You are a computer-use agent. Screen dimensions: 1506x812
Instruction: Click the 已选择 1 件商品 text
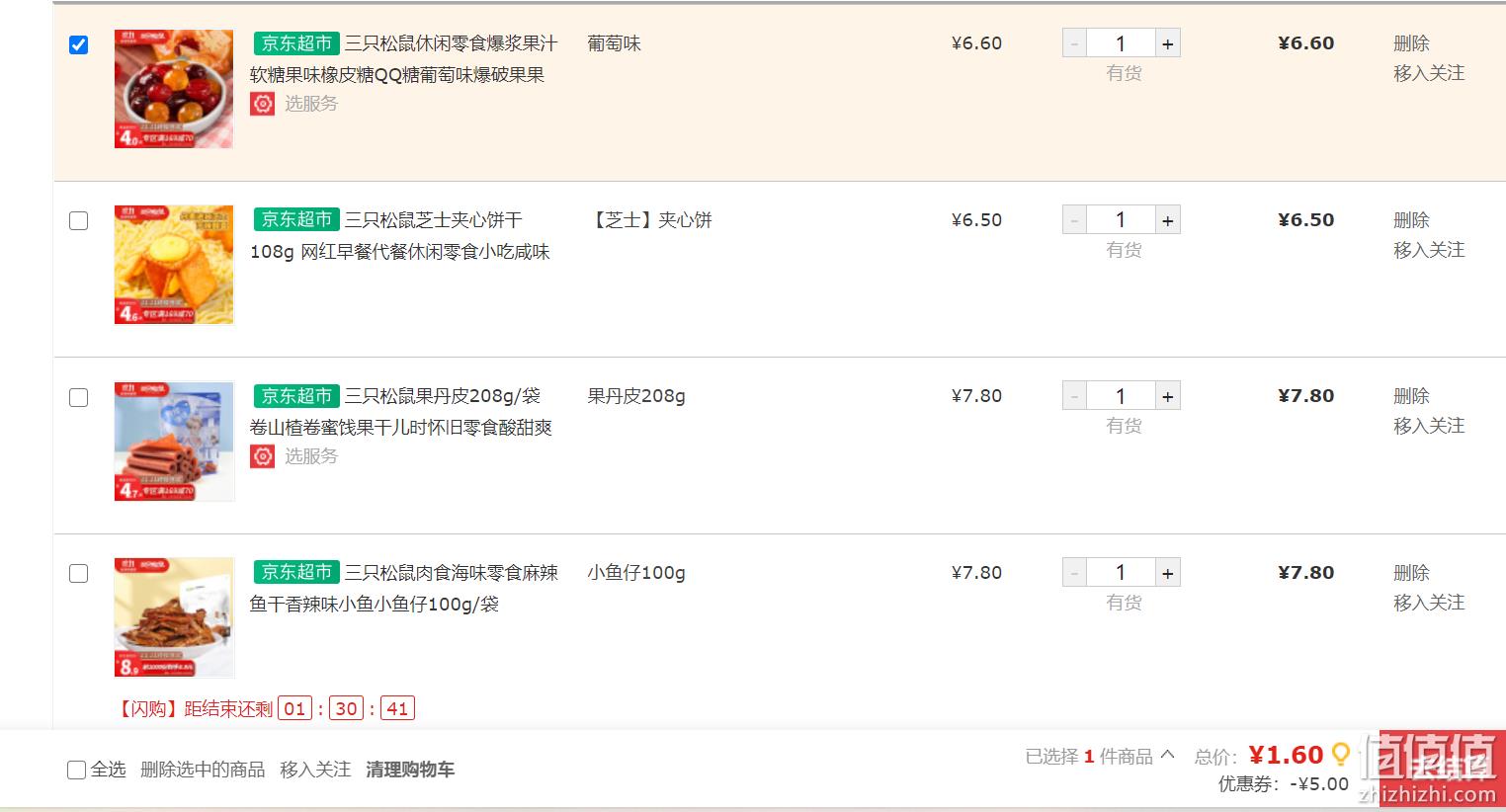coord(1089,757)
